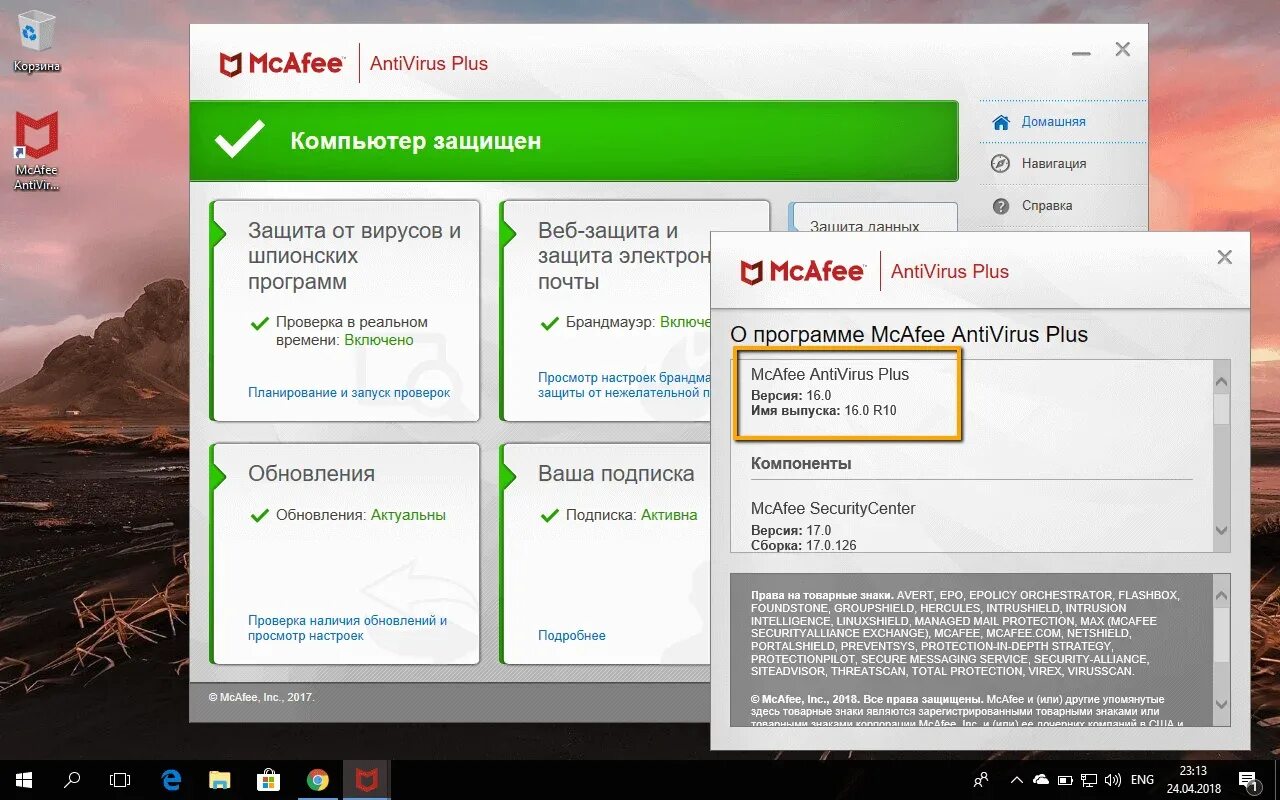Click checkmark beside Обновления: Актуальны
1280x800 pixels.
click(259, 516)
